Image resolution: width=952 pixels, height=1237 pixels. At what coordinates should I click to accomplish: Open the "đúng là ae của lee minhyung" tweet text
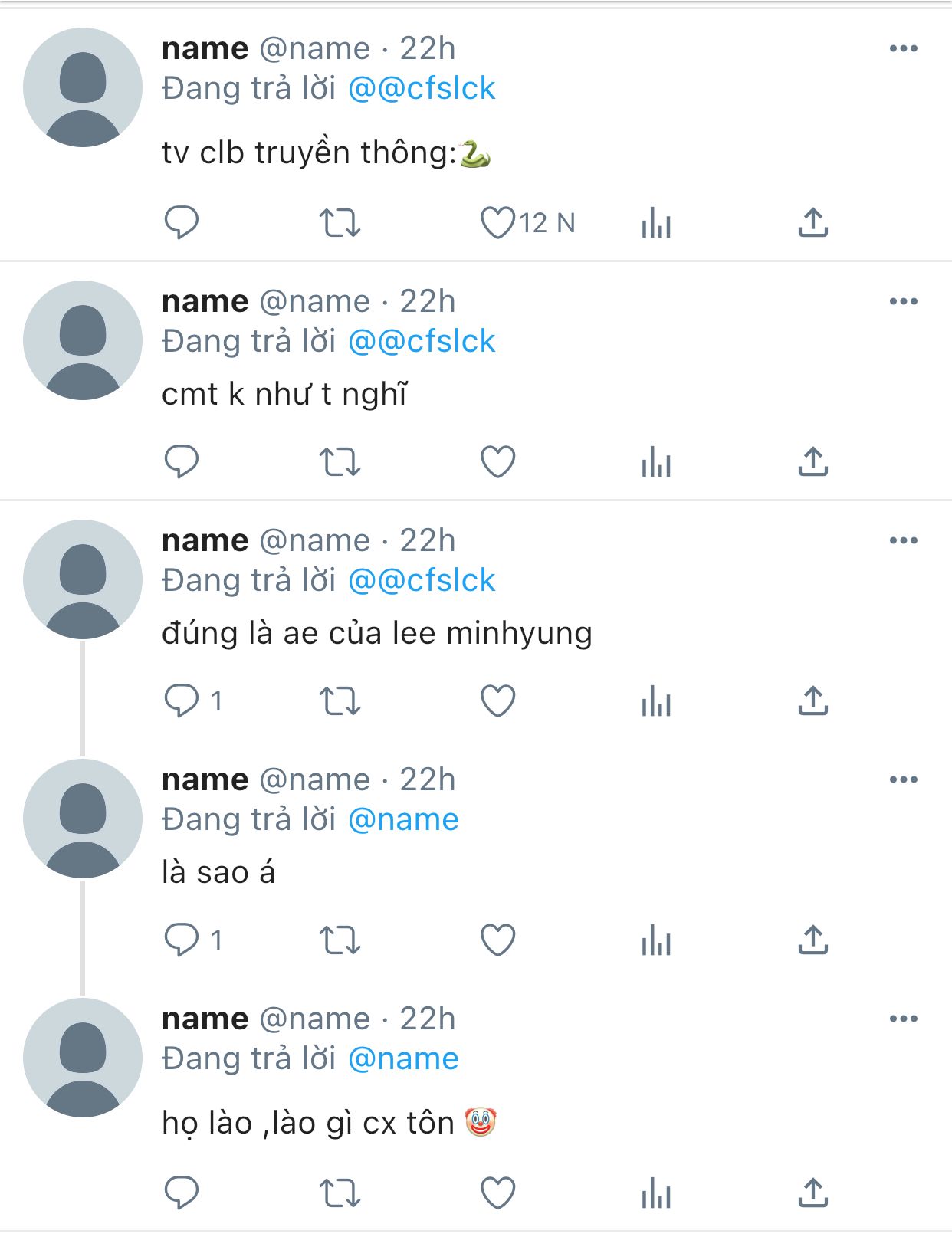pos(376,634)
